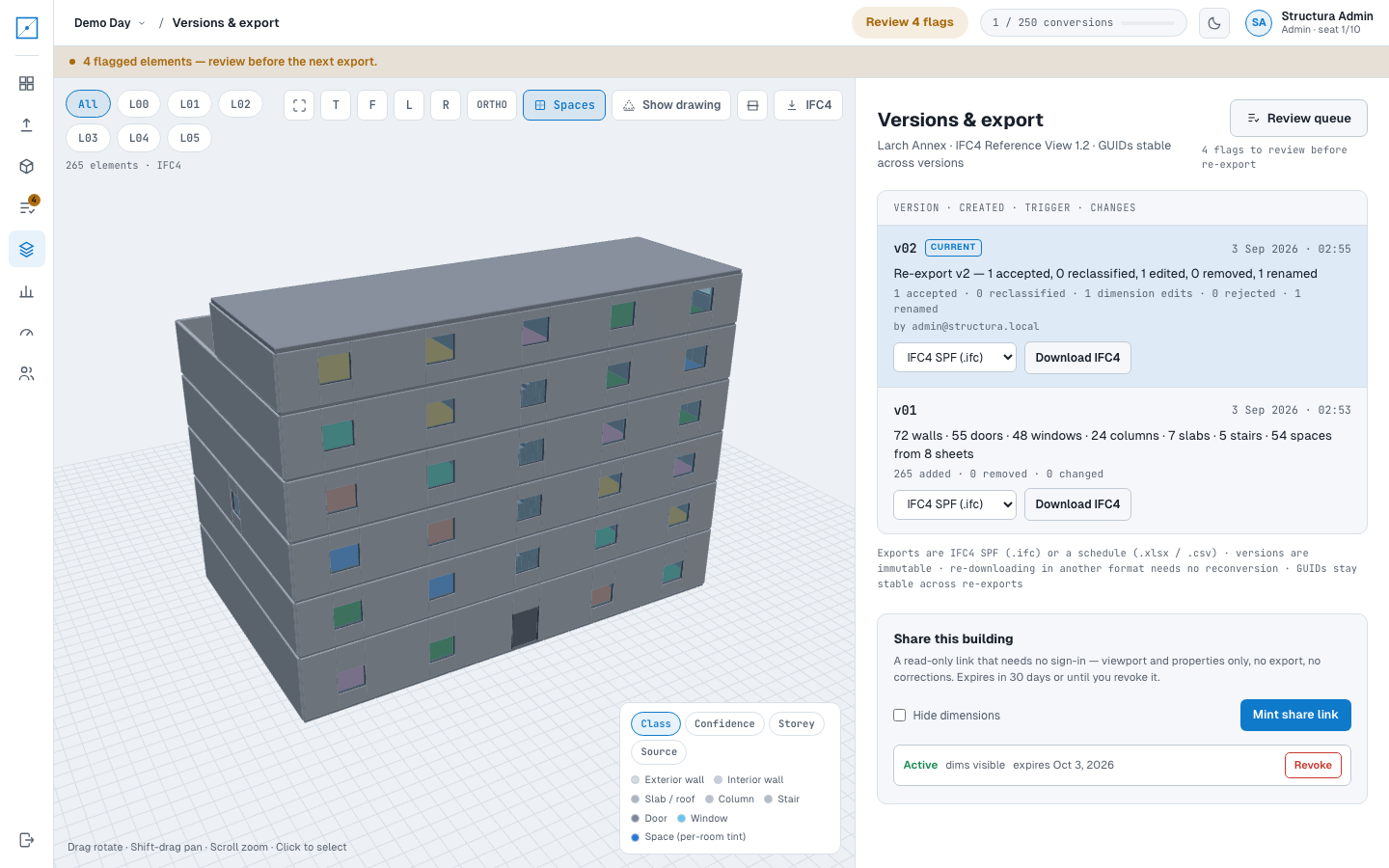Open v01 export format dropdown
1389x868 pixels.
[x=955, y=504]
